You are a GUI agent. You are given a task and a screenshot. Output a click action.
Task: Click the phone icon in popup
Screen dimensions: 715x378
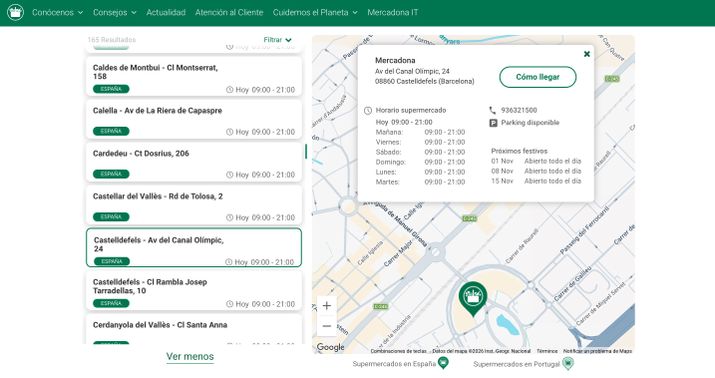click(x=492, y=110)
